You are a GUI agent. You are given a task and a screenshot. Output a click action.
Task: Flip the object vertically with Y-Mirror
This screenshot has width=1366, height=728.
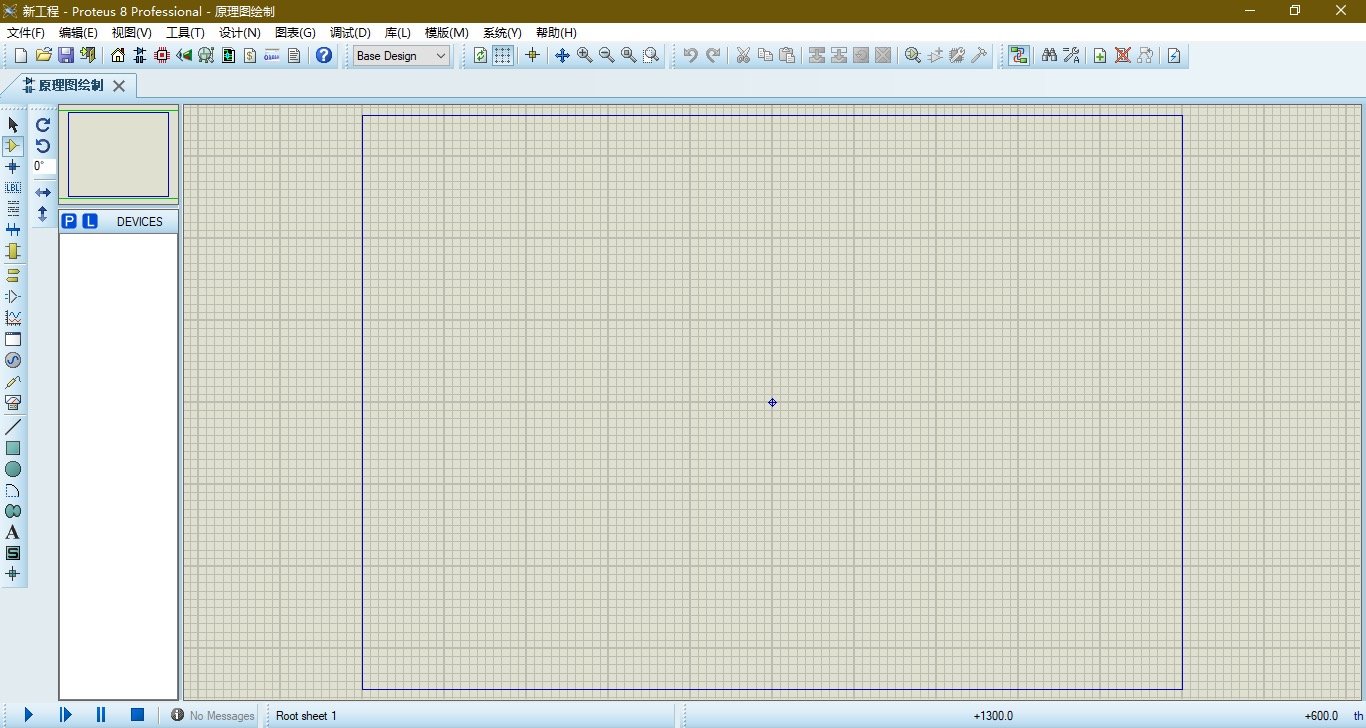(43, 214)
